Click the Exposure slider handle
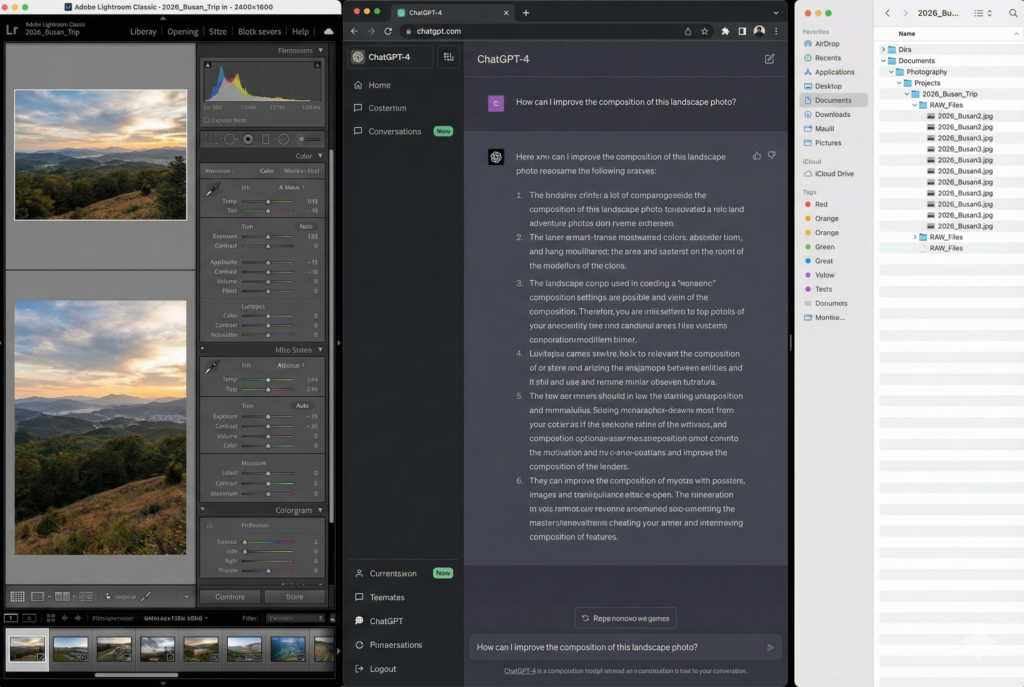Screen dimensions: 1024x687 268,236
